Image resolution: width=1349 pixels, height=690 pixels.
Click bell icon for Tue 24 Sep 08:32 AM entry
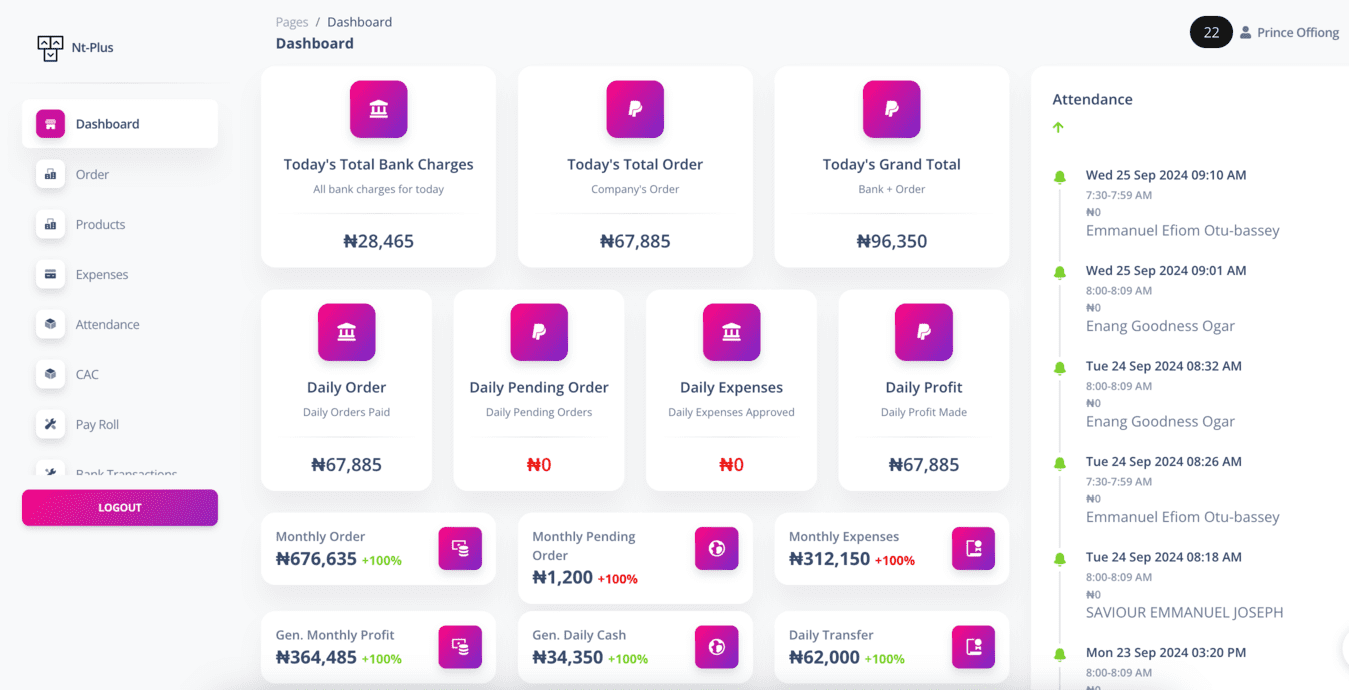(1060, 368)
